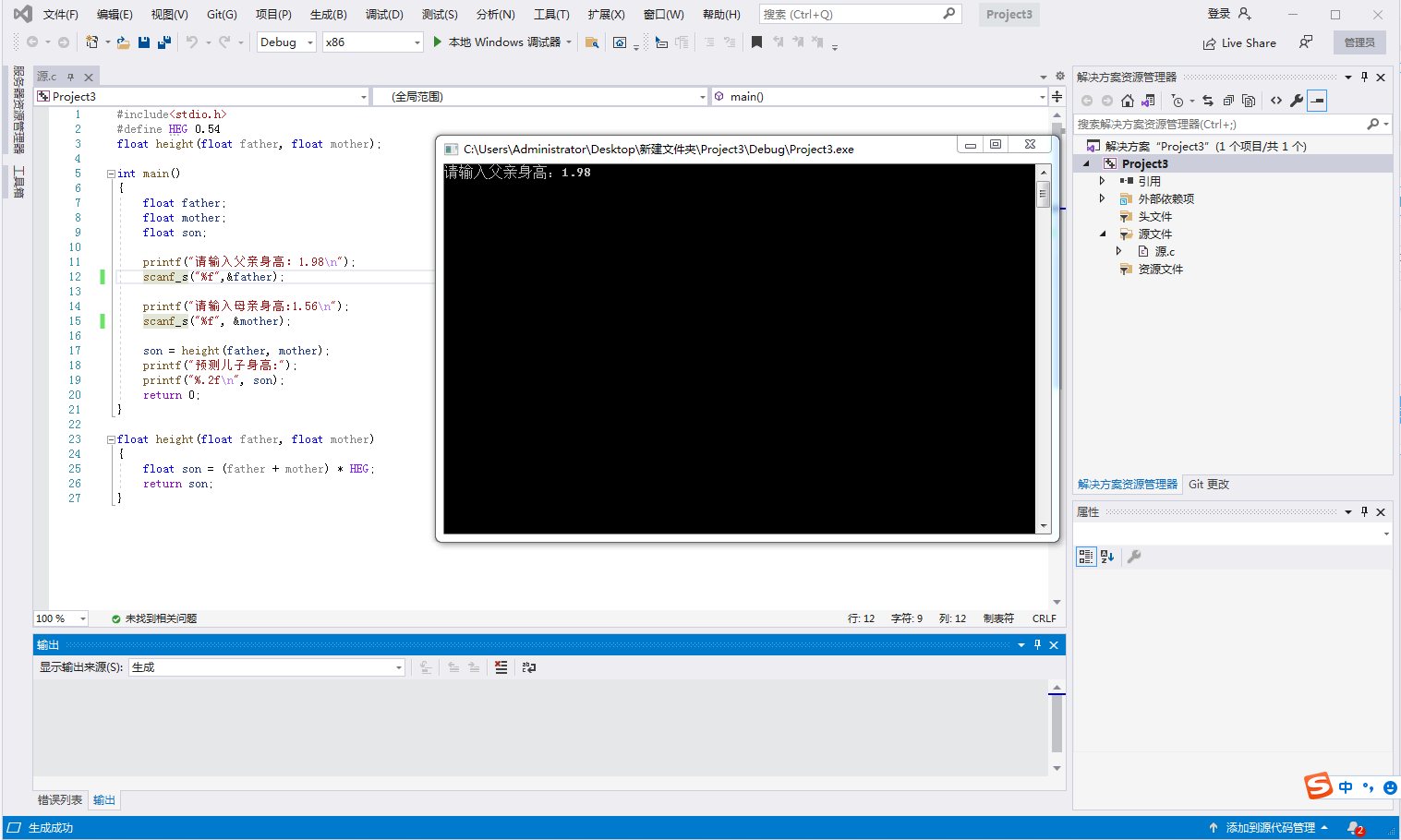
Task: Click the Solution Explorer search field
Action: [x=1232, y=124]
